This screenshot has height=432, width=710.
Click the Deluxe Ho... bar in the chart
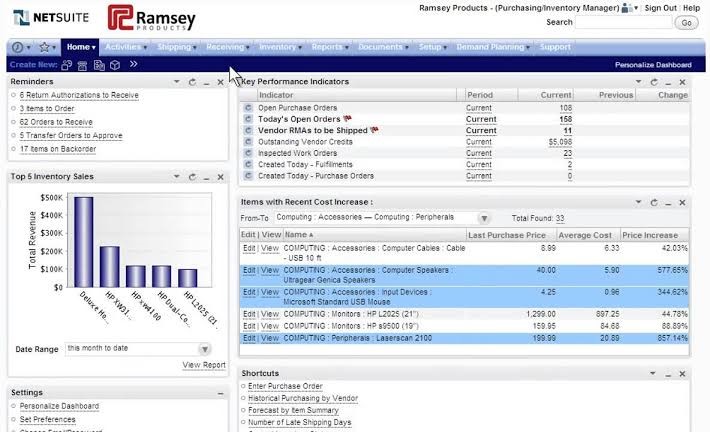(x=84, y=242)
